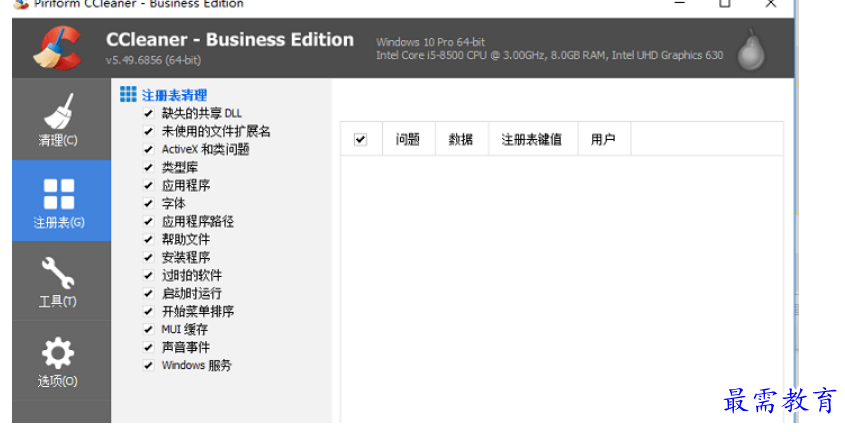Viewport: 845px width, 432px height.
Task: Maximize the CCleaner window
Action: pyautogui.click(x=725, y=4)
